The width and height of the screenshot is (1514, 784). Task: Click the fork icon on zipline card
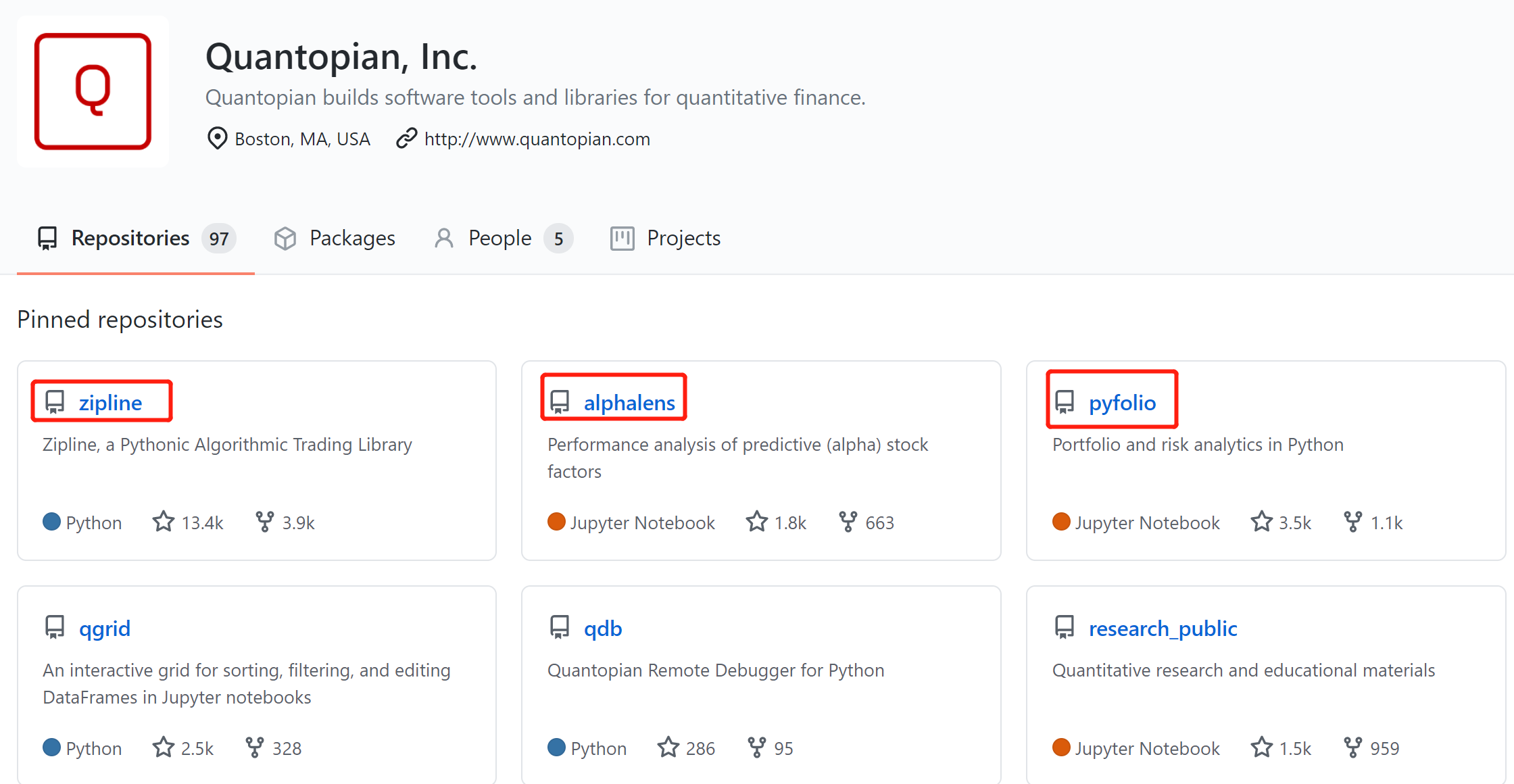(264, 522)
